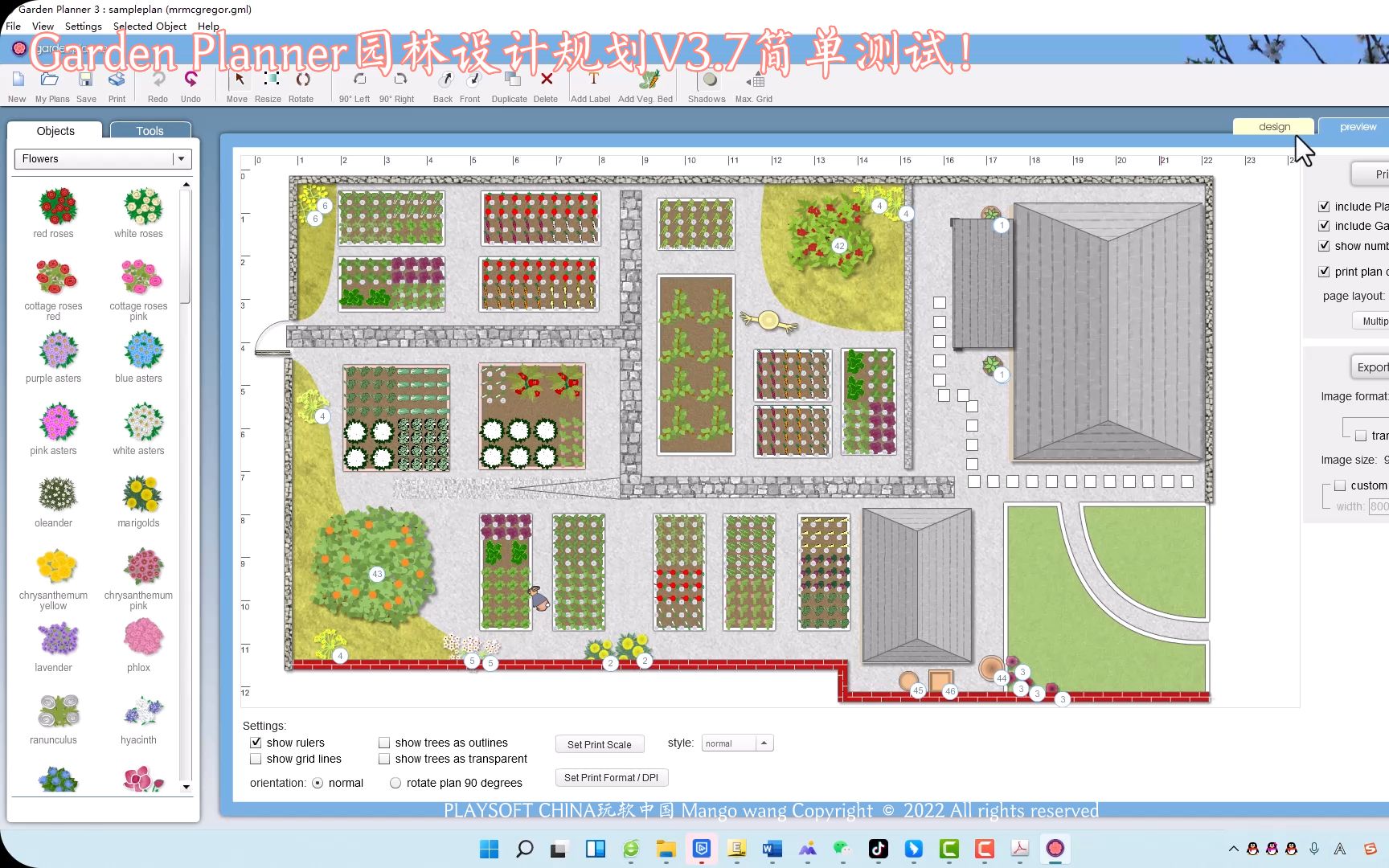Select the hyacinth flower
Viewport: 1389px width, 868px height.
[144, 711]
